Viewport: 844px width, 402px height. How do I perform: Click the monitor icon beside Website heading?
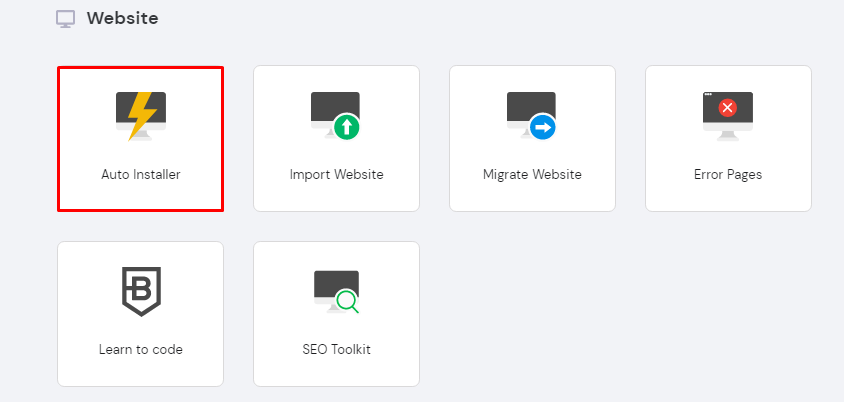click(x=65, y=19)
